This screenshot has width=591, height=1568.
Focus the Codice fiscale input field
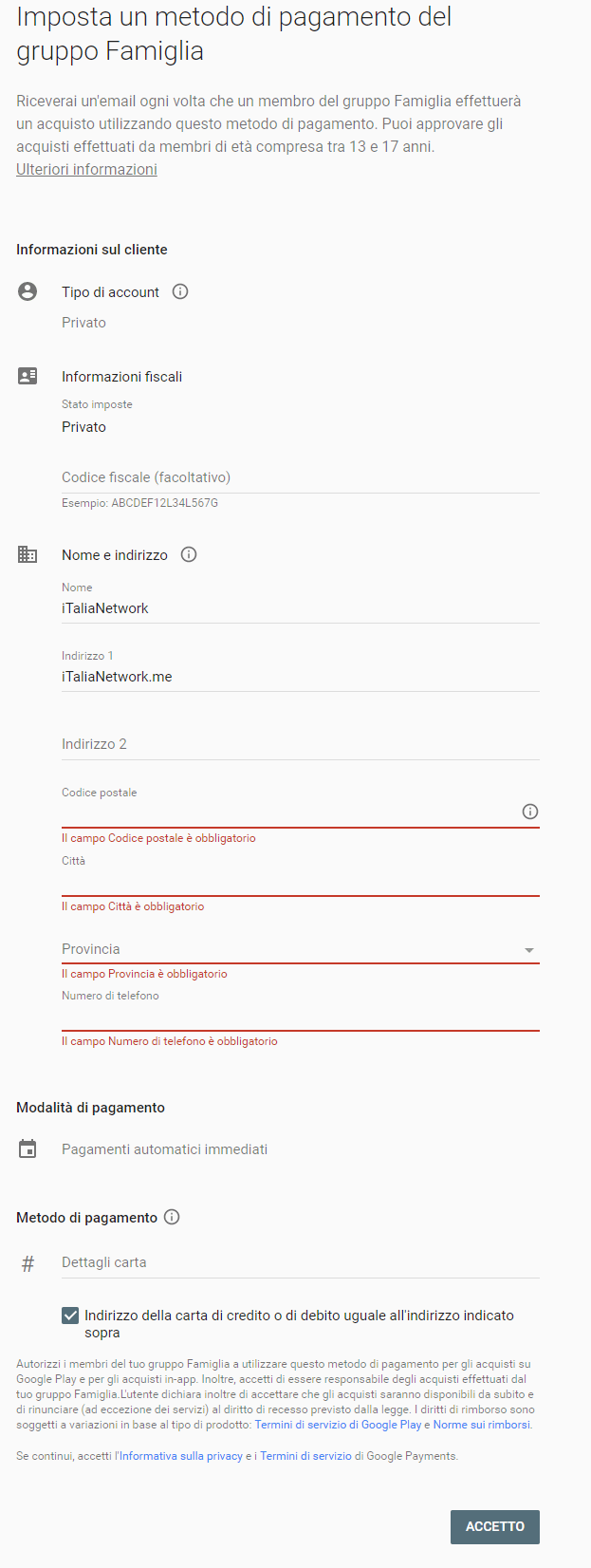tap(301, 477)
